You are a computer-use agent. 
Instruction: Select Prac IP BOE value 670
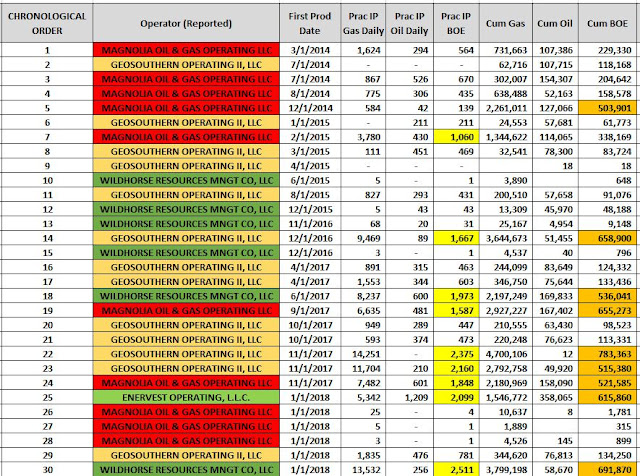456,79
